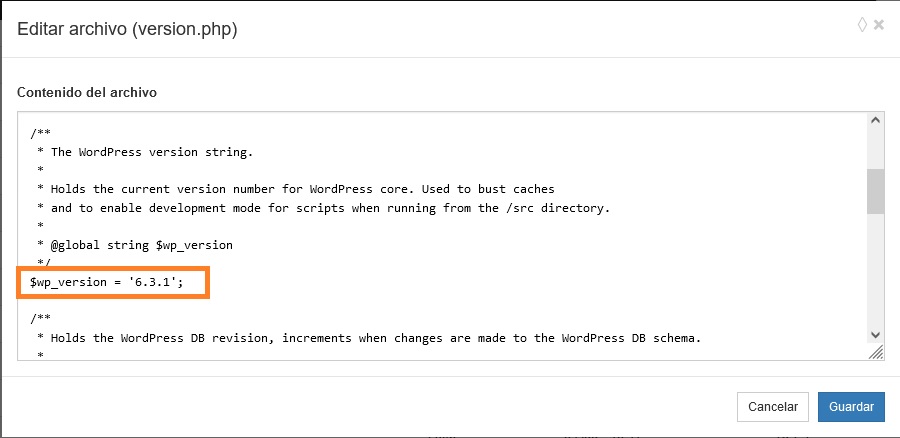Place cursor on the $wp_version variable name
The height and width of the screenshot is (438, 900).
pyautogui.click(x=65, y=282)
